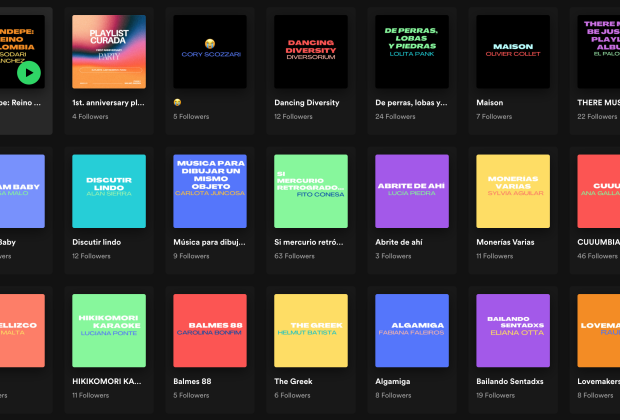
Task: Click The Greek yellow playlist cover
Action: (311, 330)
